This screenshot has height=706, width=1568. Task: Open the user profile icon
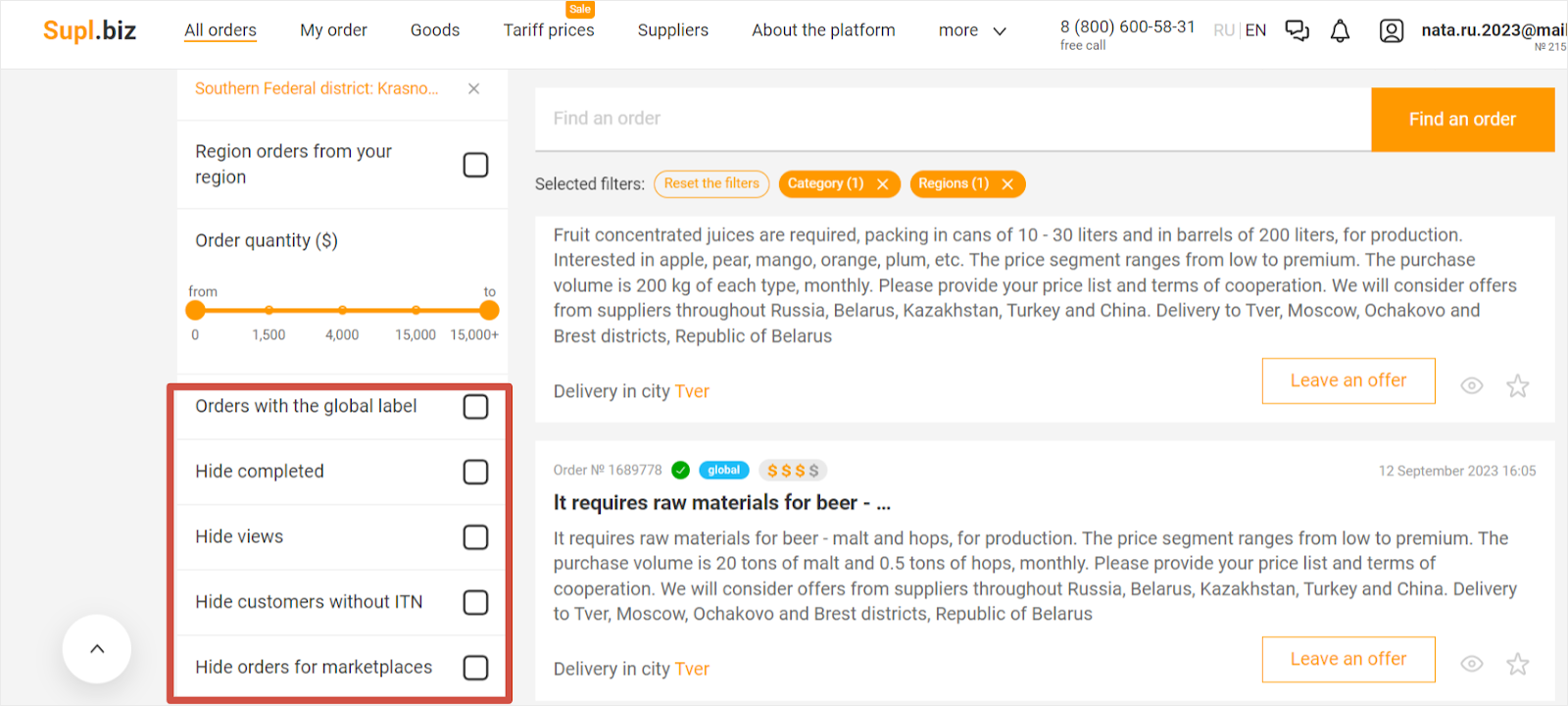tap(1391, 31)
